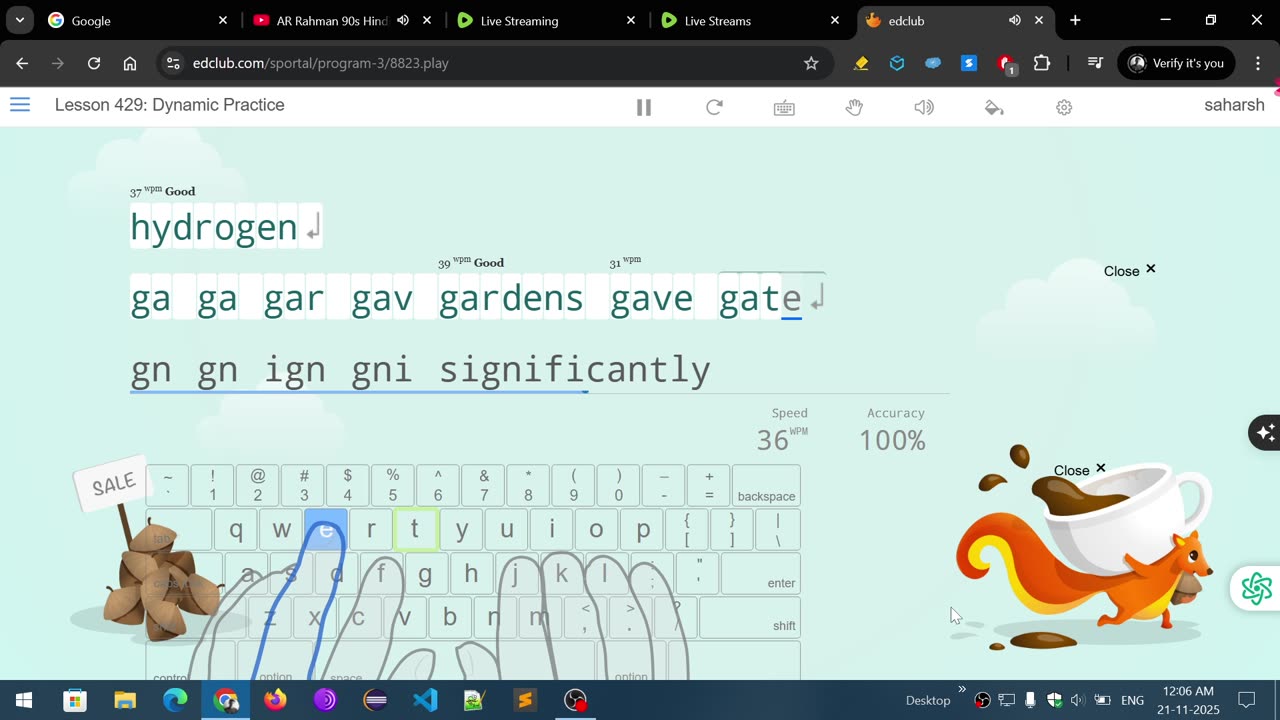
Task: Click the word 'gardens' in lesson text
Action: (x=511, y=298)
